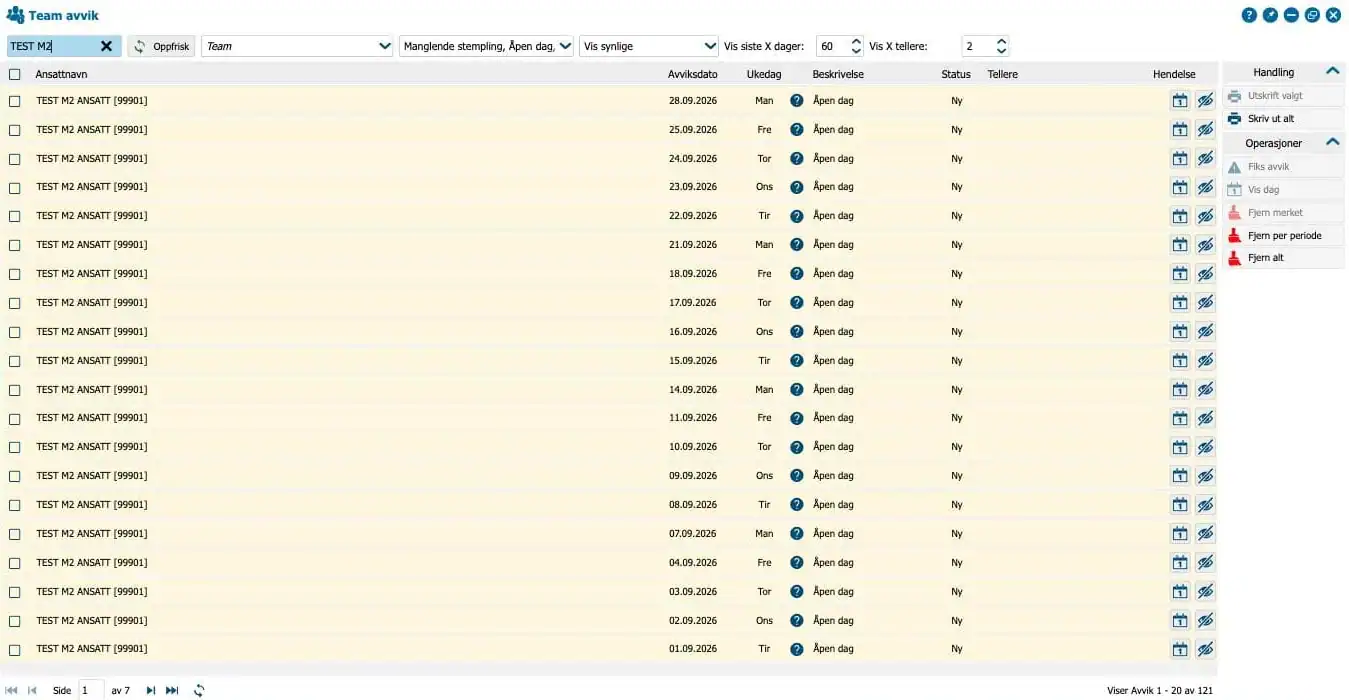Check the row dated 28.09.2026
The image size is (1349, 700).
(15, 101)
